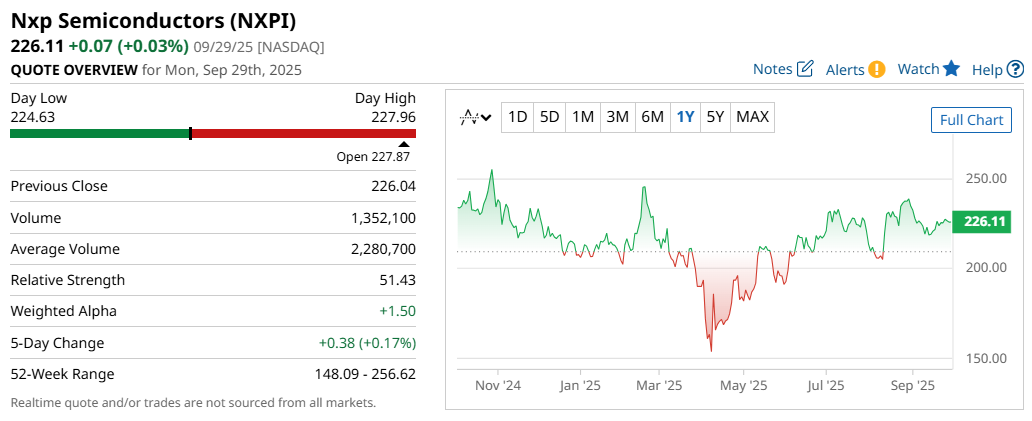
Task: Click the Open 227.87 triangle marker
Action: coord(404,145)
